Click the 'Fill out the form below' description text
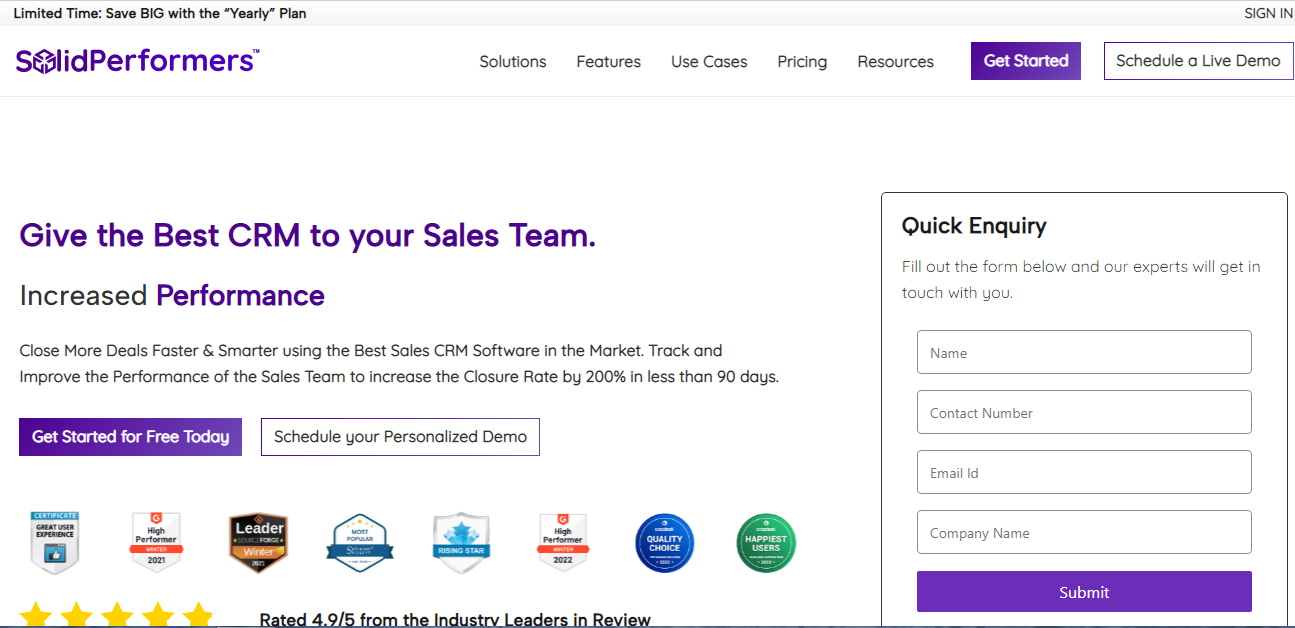 coord(1081,280)
